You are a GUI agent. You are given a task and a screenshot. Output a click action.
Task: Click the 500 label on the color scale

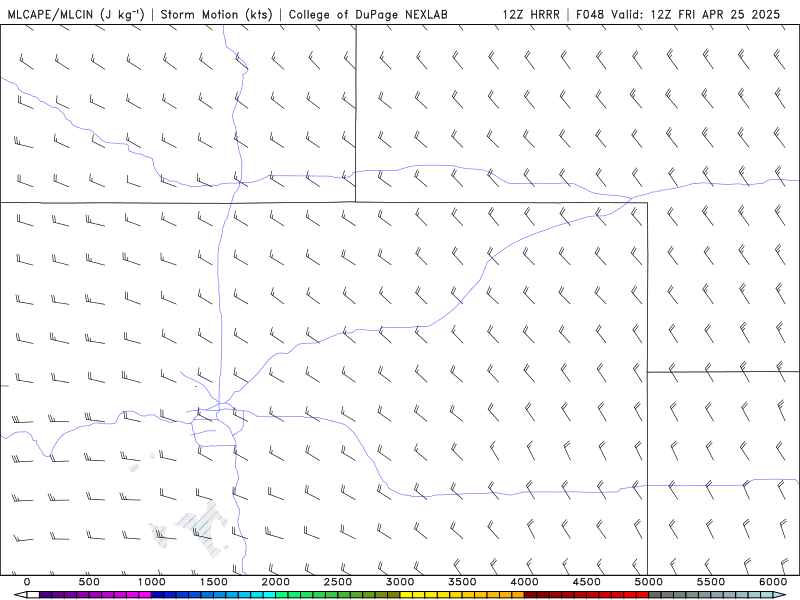tap(89, 582)
